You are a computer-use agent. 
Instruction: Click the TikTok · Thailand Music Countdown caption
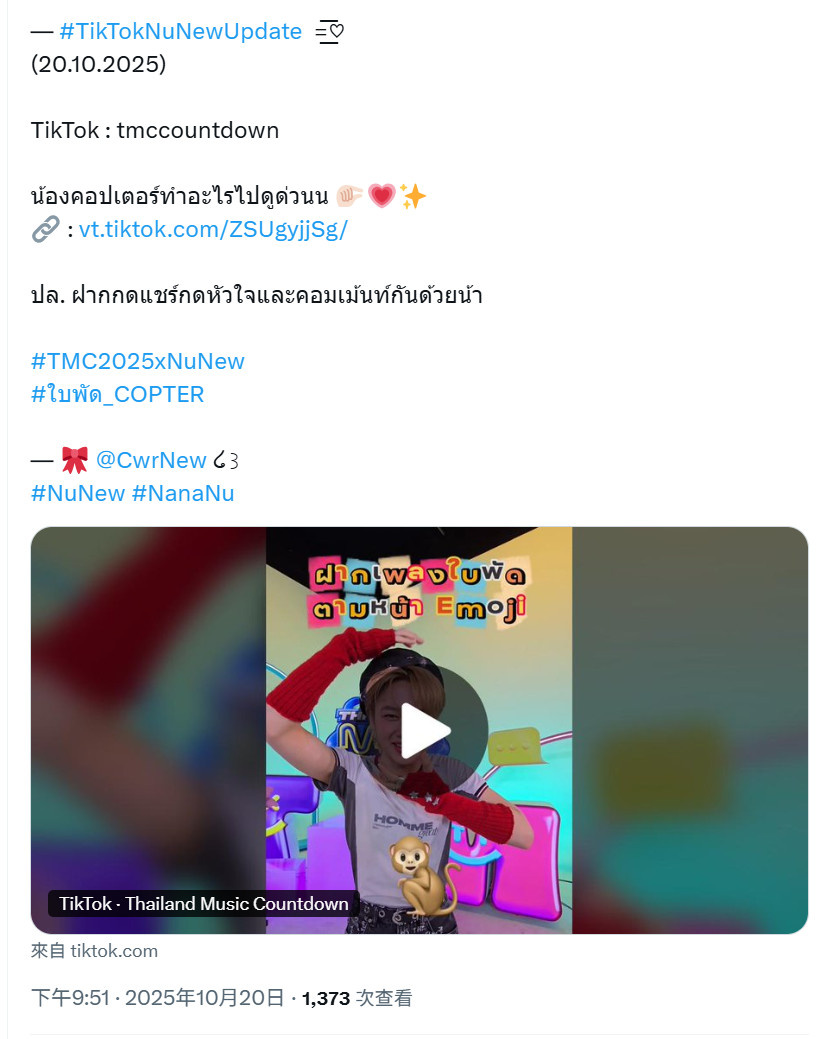(203, 904)
